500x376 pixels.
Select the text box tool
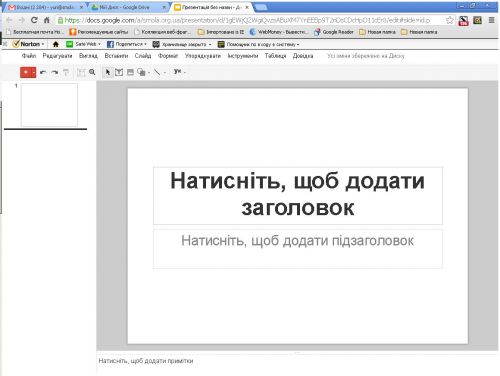119,72
